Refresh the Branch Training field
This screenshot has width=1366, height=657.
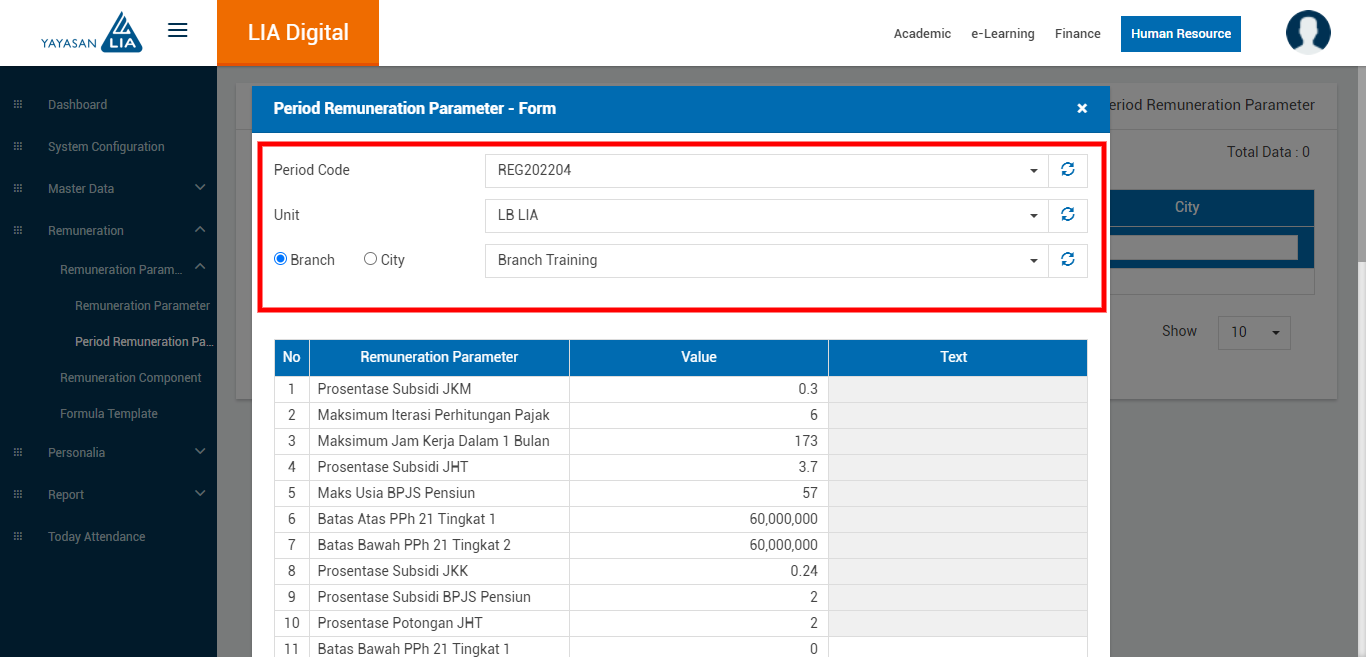coord(1067,260)
